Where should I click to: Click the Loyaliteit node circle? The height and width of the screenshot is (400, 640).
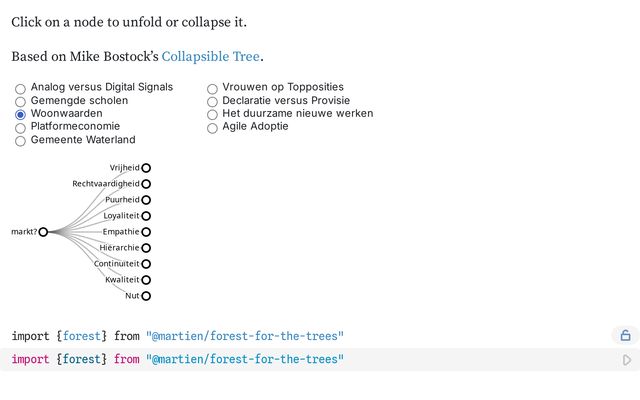146,216
